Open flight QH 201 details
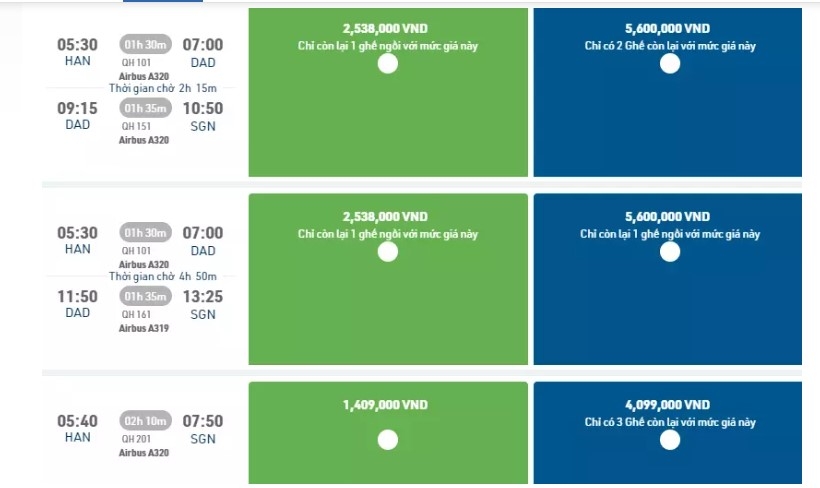Image resolution: width=820 pixels, height=488 pixels. coord(135,438)
